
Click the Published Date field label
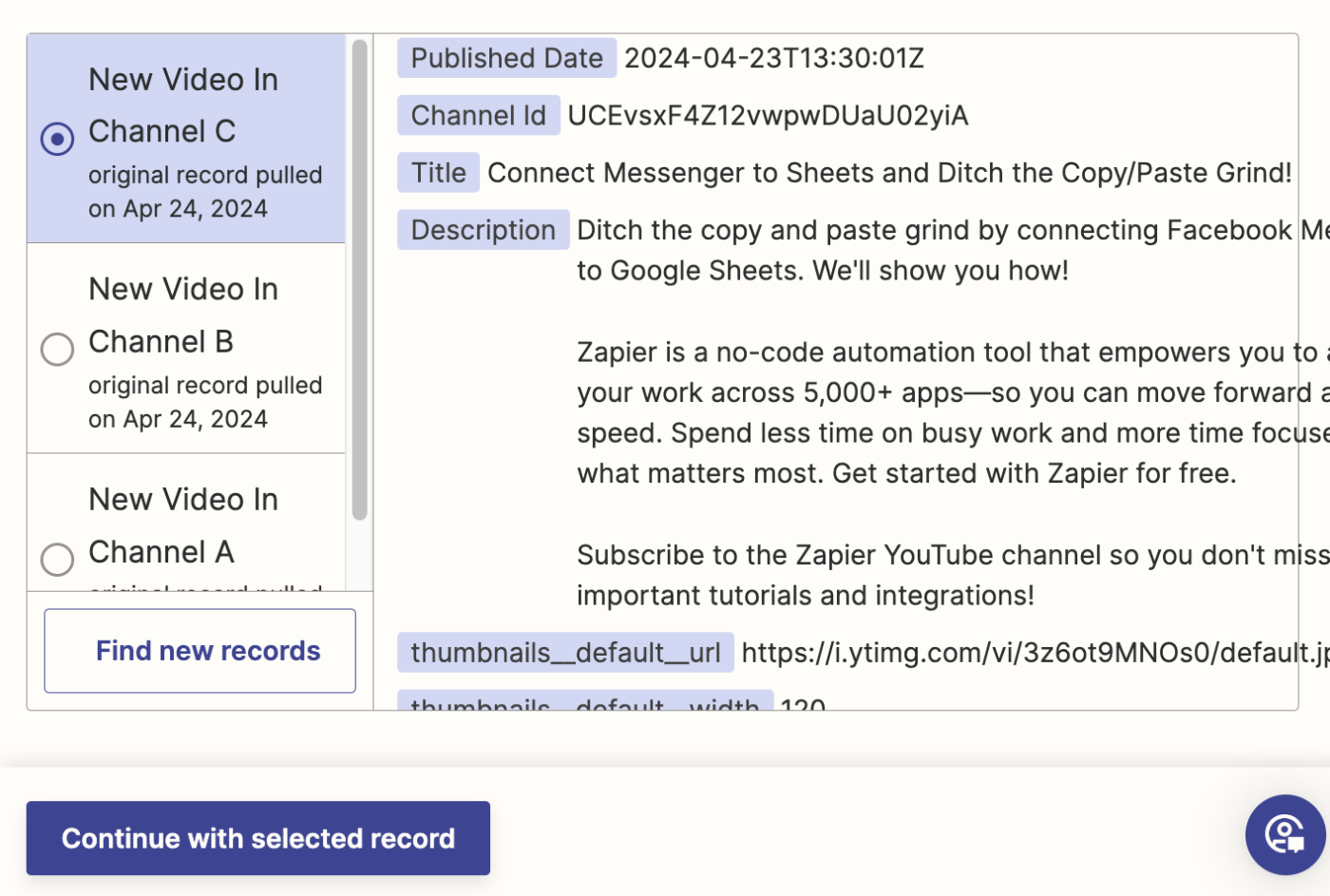[507, 58]
